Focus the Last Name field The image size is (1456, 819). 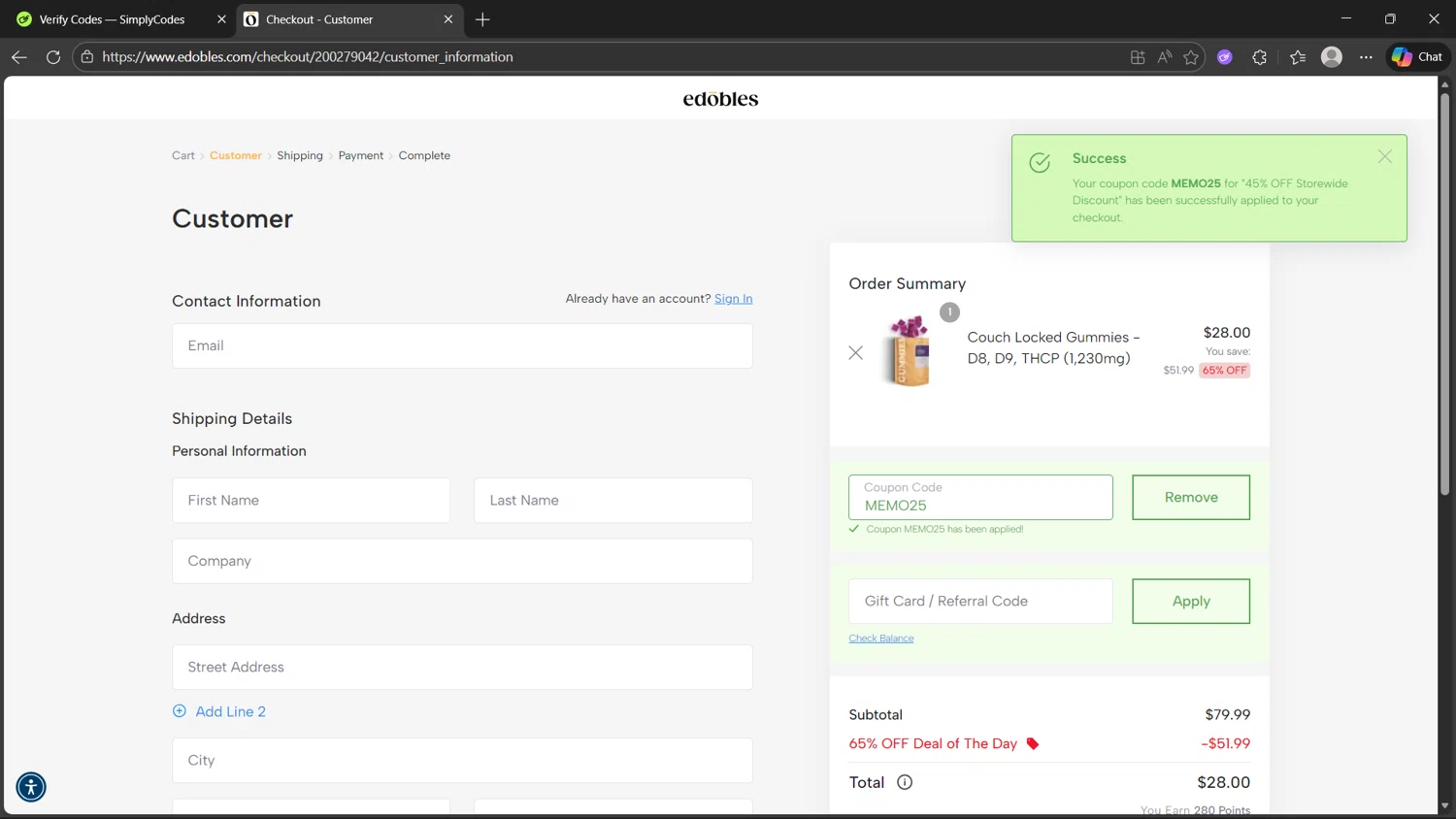click(613, 501)
